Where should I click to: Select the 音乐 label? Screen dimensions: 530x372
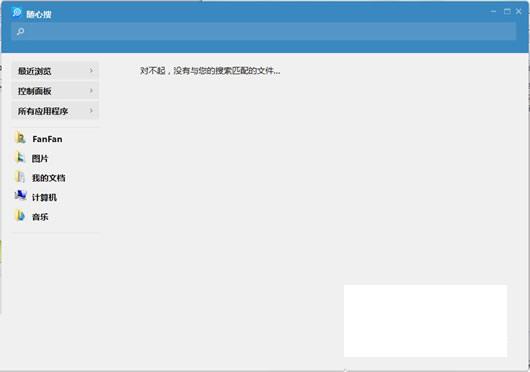click(40, 217)
